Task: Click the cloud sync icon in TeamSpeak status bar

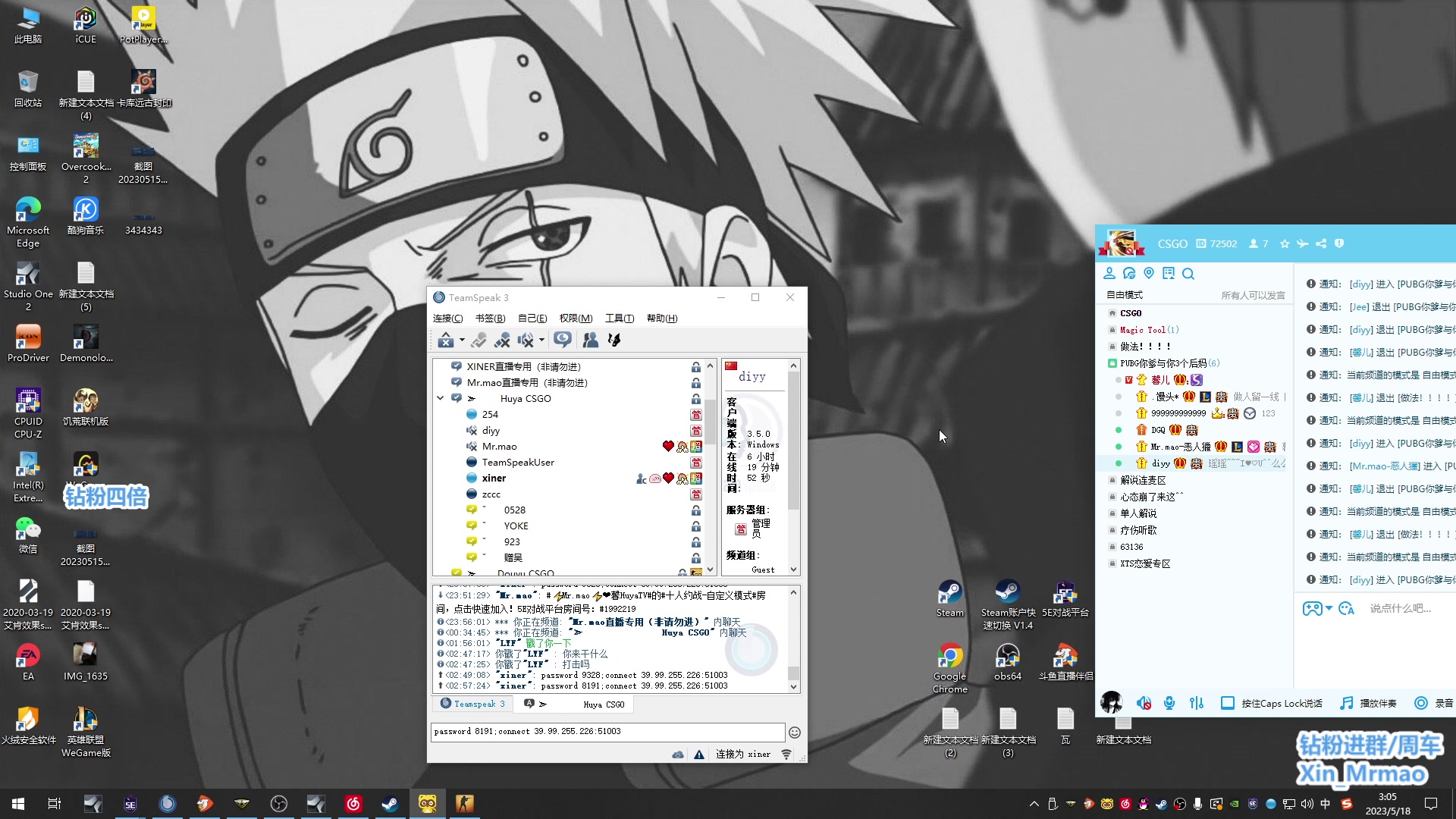Action: coord(678,755)
